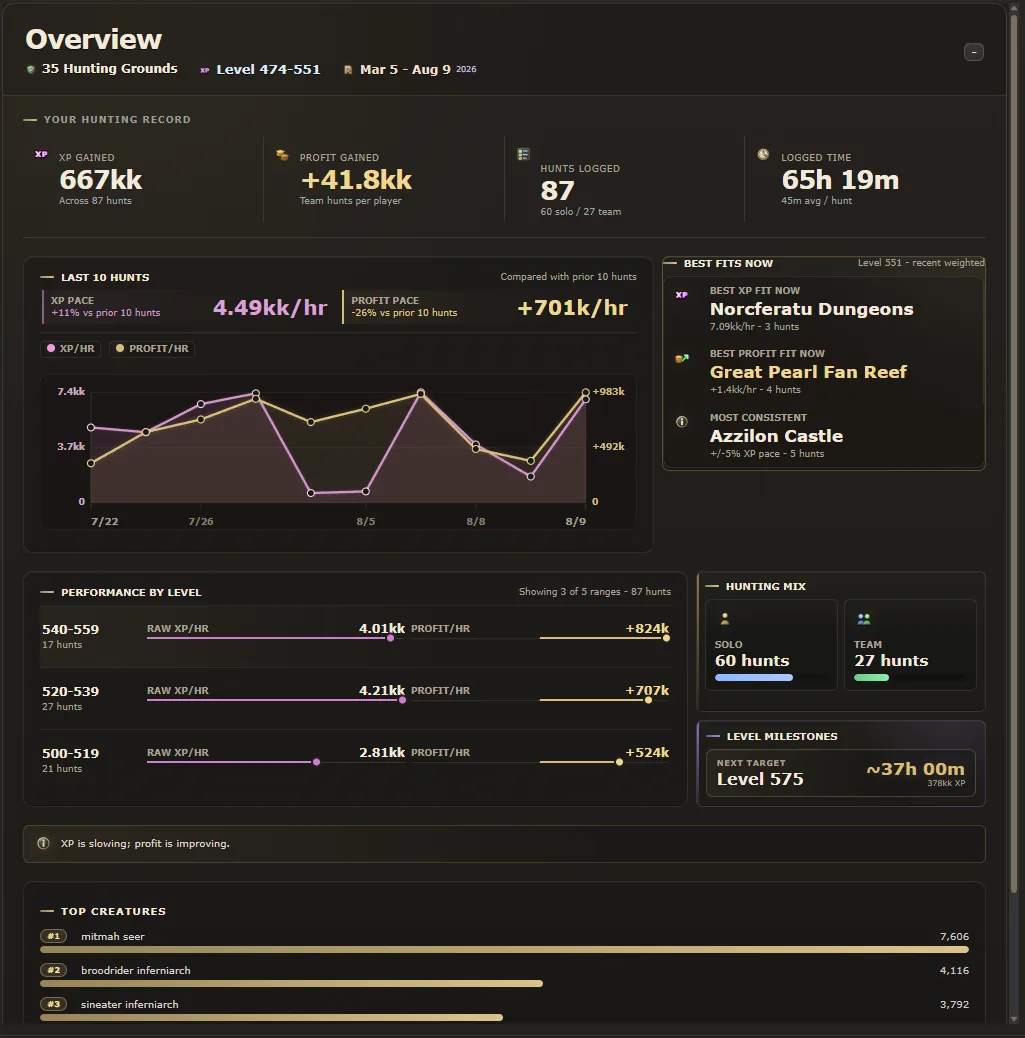Click the list icon above Hunts Logged
This screenshot has height=1038, width=1025.
(x=523, y=154)
